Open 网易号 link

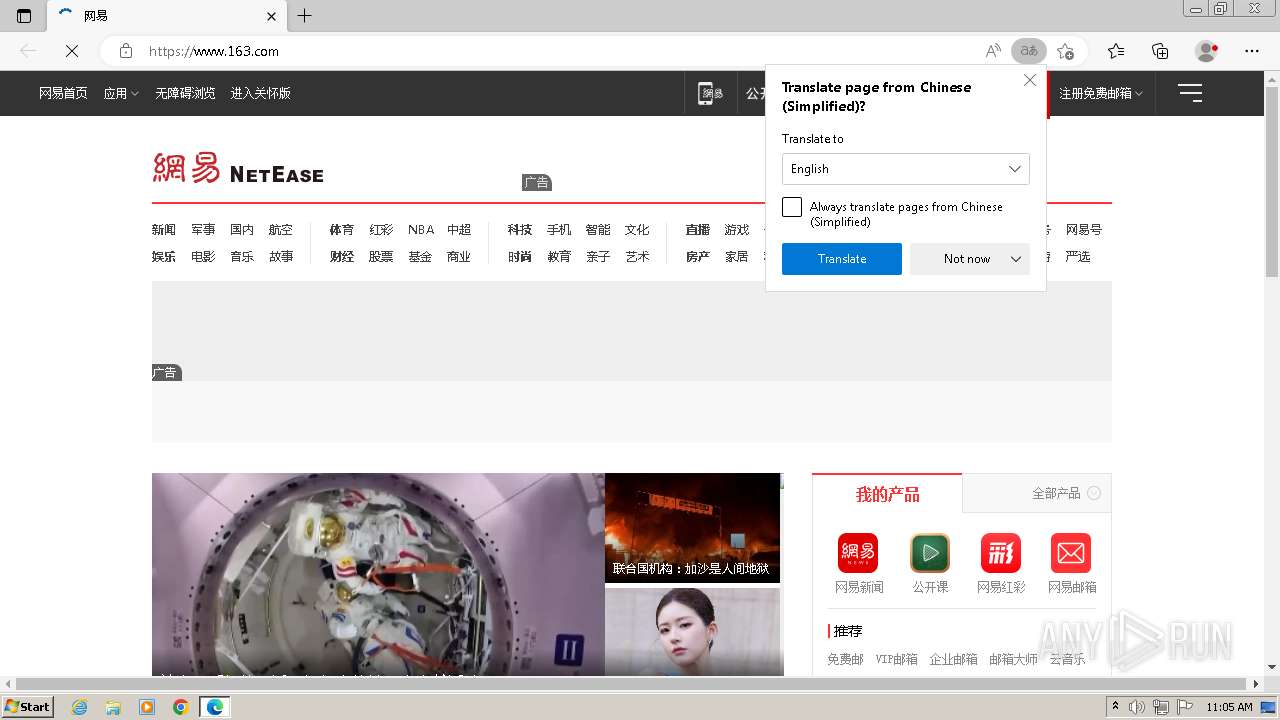1084,230
